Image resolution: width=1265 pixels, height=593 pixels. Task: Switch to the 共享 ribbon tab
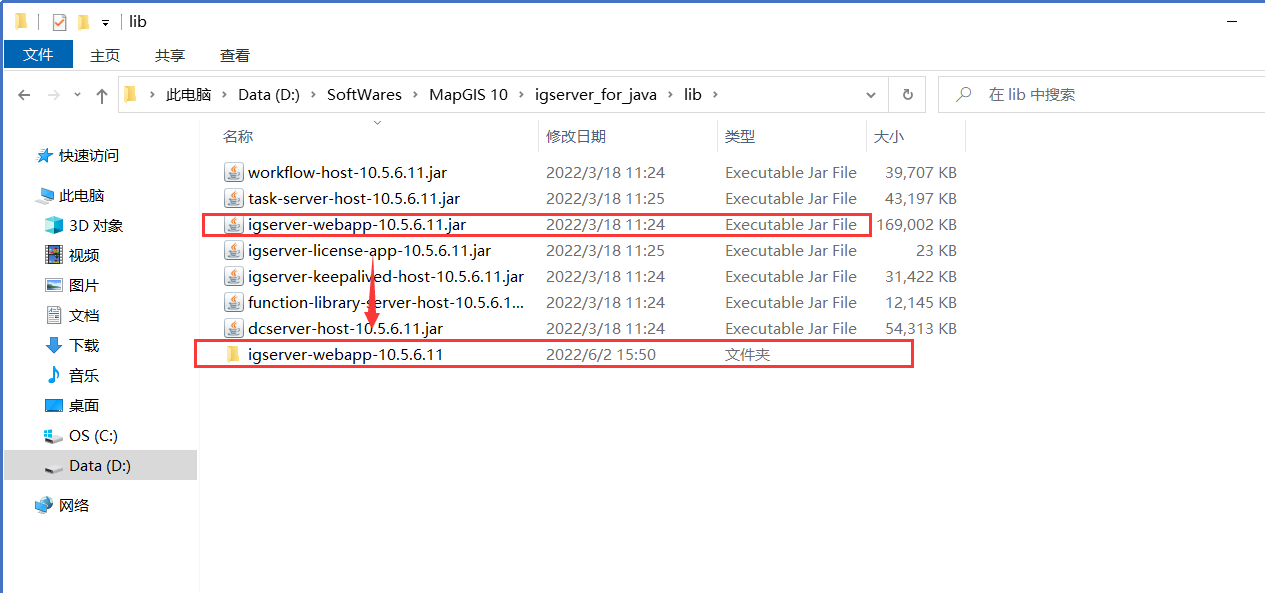point(170,55)
